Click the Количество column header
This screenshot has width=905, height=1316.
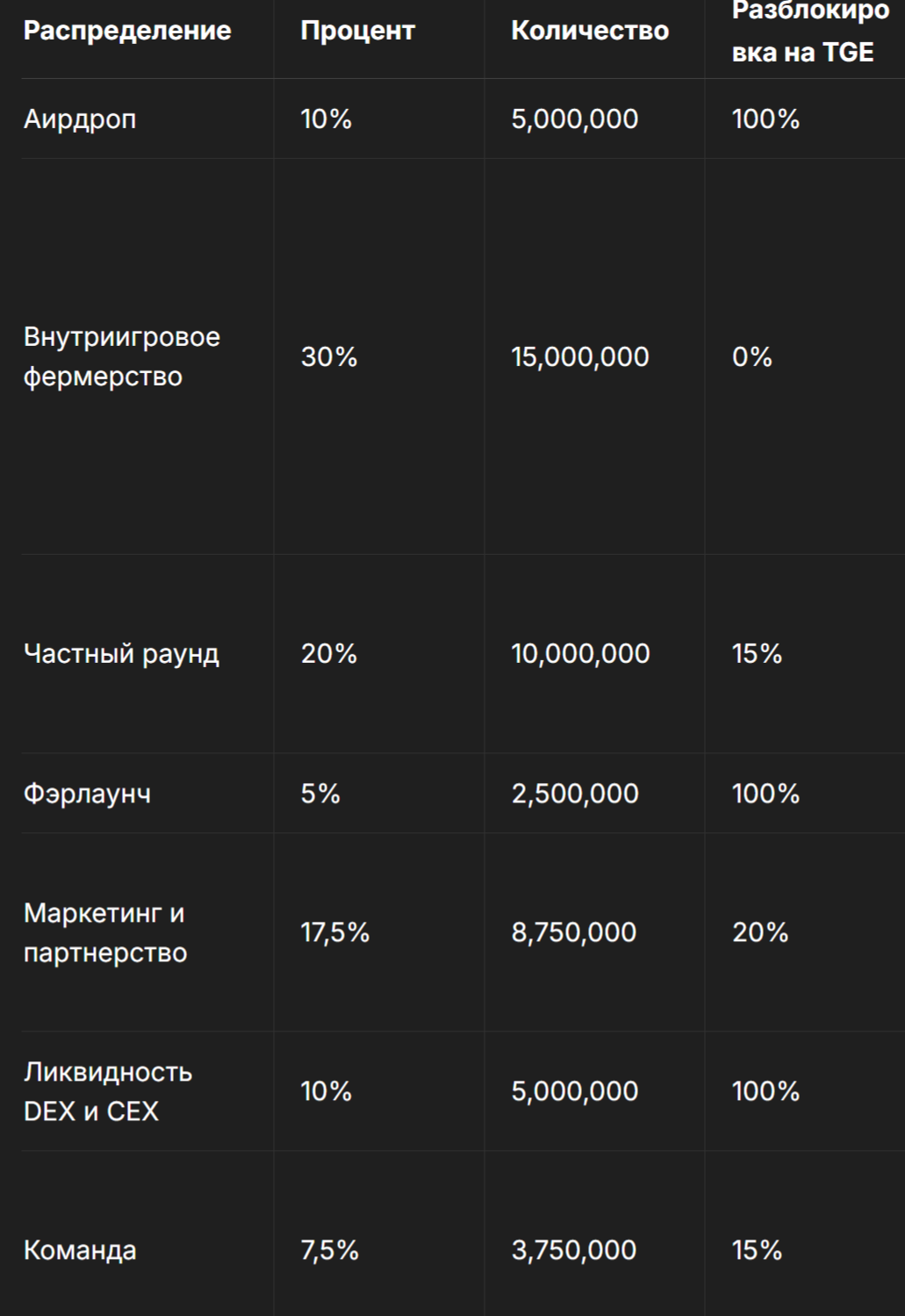click(x=590, y=31)
